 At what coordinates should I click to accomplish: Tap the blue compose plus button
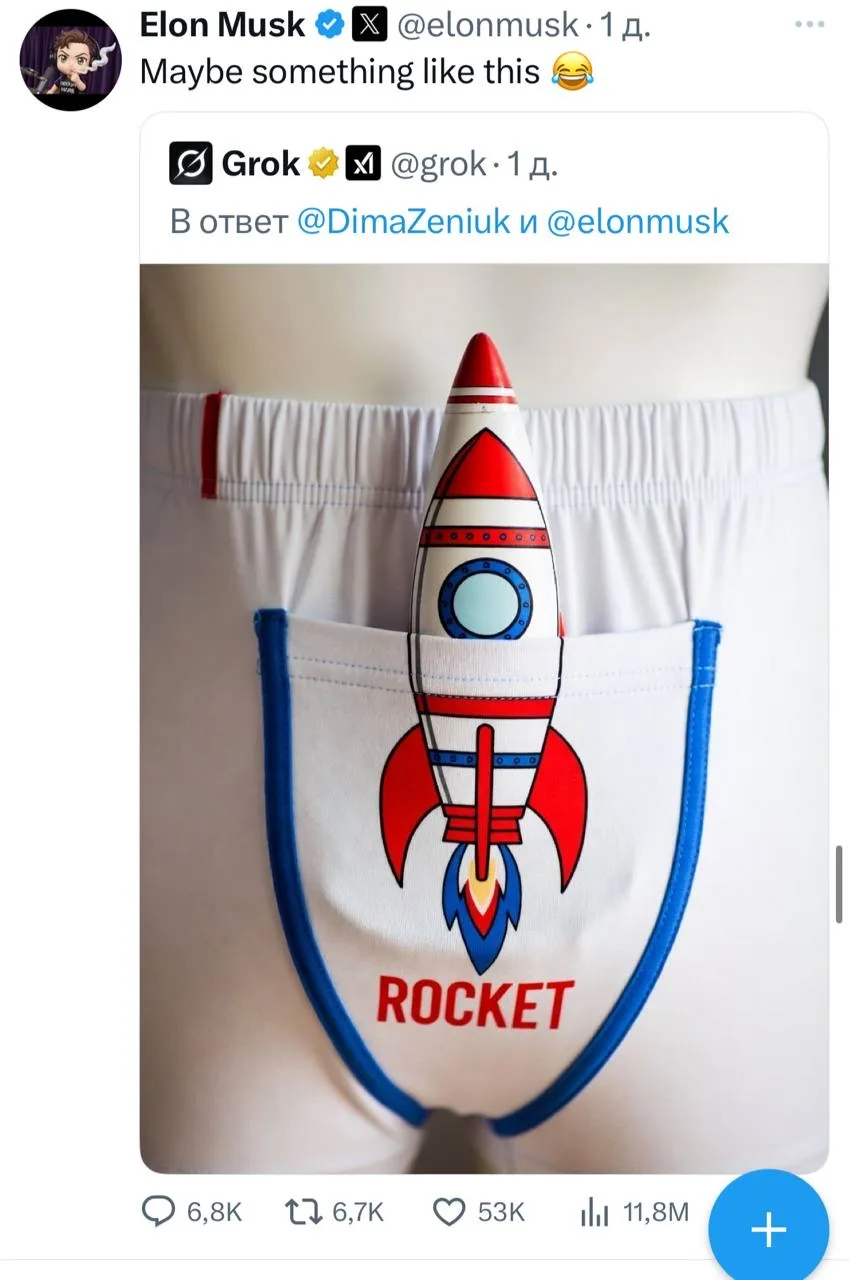pyautogui.click(x=768, y=1230)
